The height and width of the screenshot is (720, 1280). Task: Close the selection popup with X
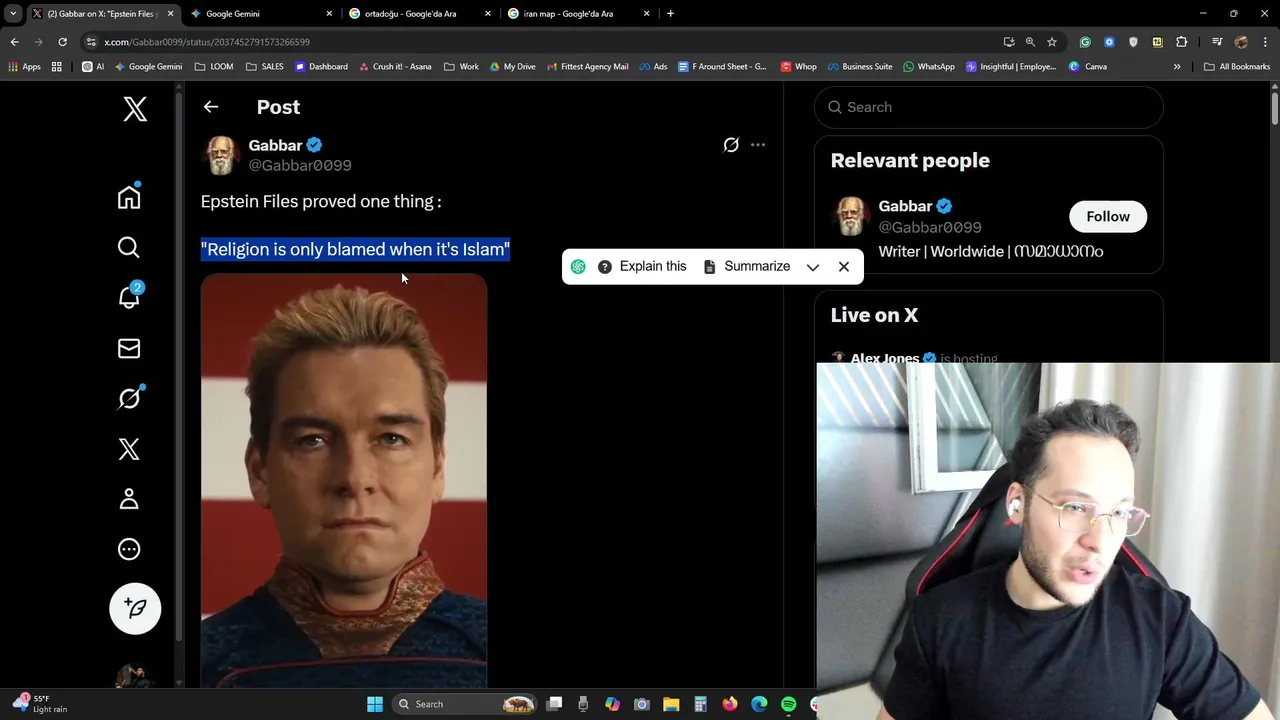point(844,267)
